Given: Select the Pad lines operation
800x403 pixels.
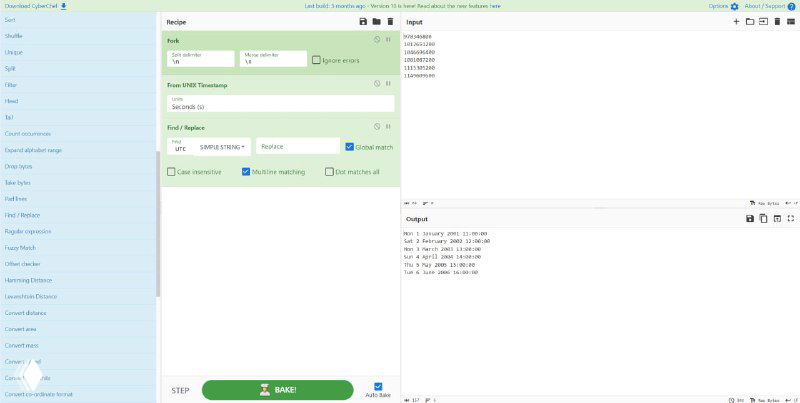Looking at the screenshot, I should [78, 199].
